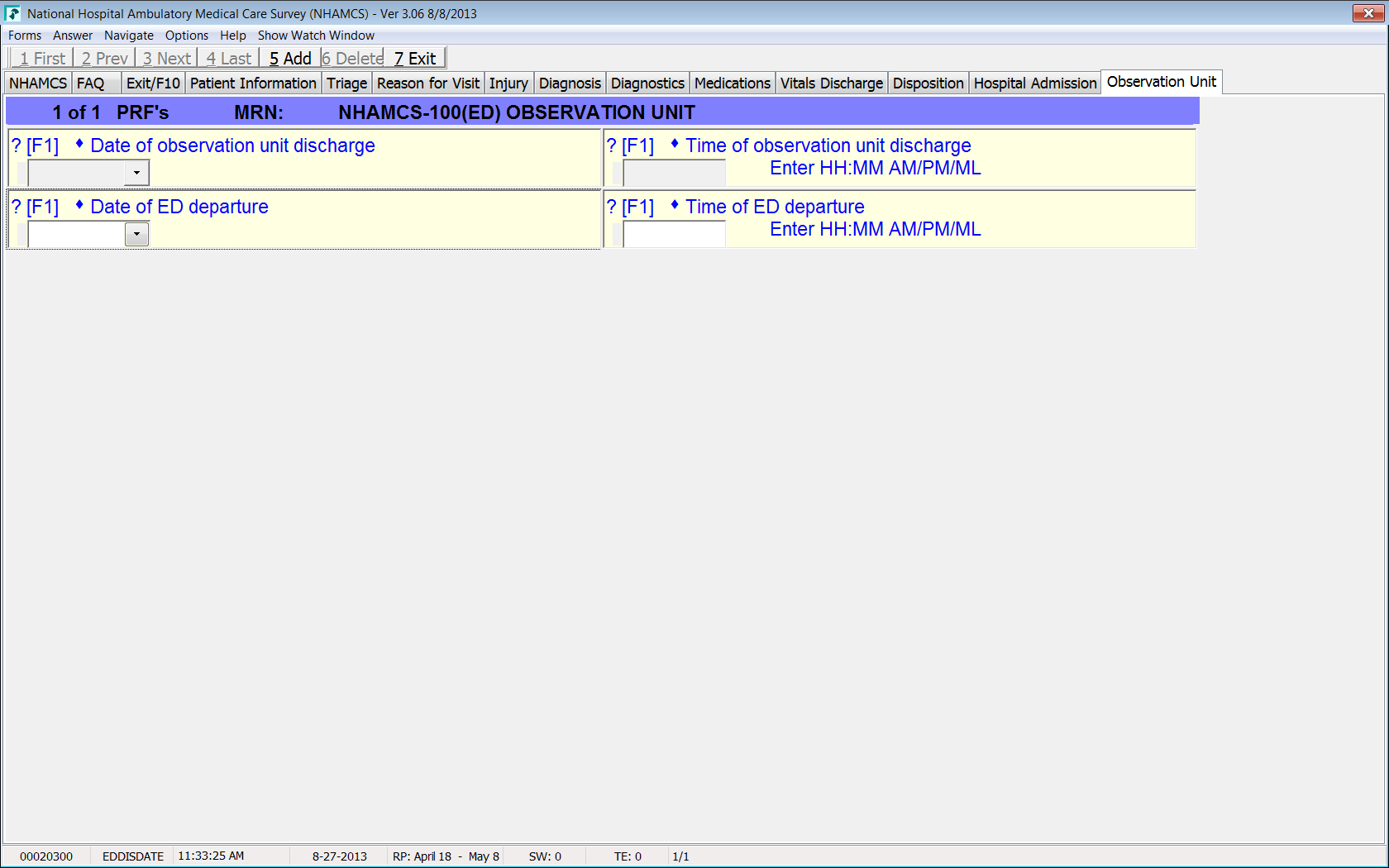Screen dimensions: 1389x868
Task: Switch to the NHAMCS tab
Action: [x=38, y=83]
